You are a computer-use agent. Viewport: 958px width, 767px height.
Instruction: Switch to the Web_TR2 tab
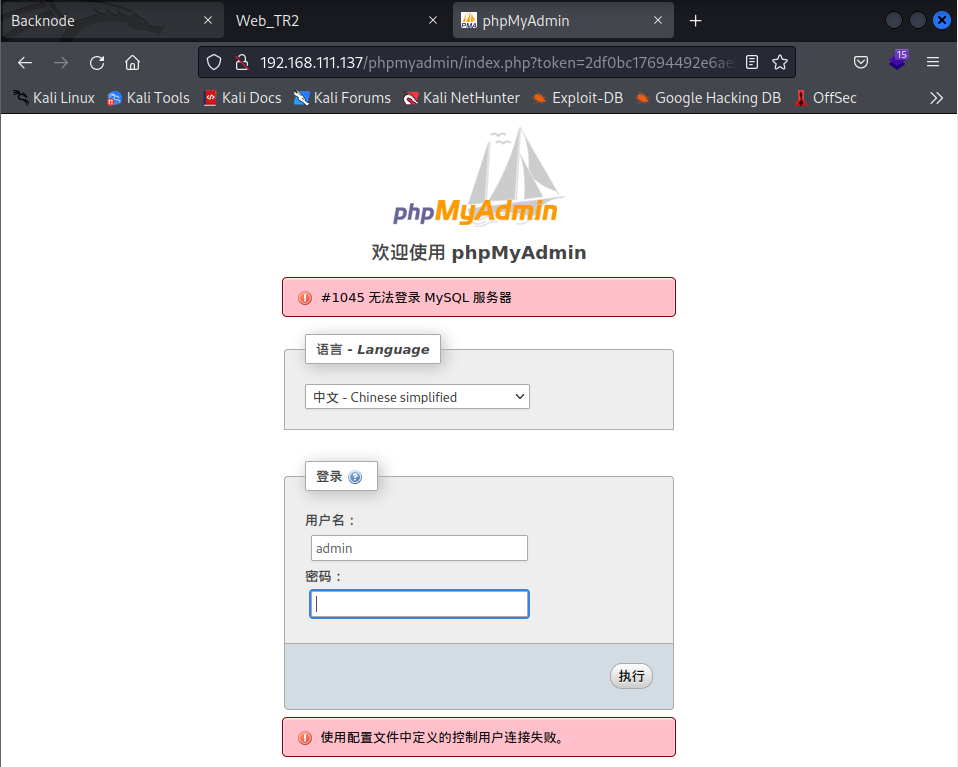pyautogui.click(x=338, y=21)
